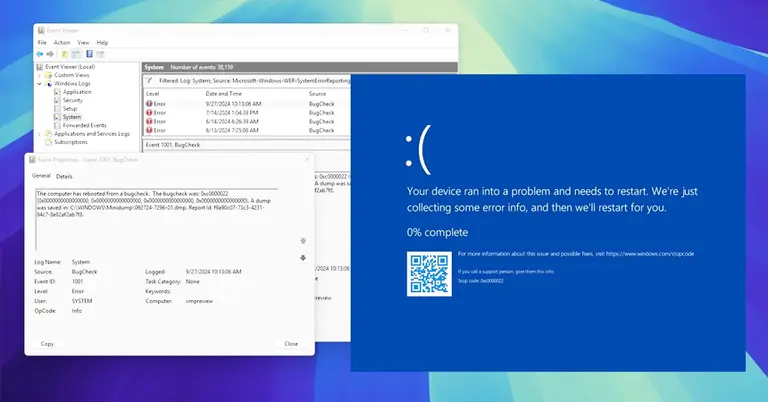Select Subscriptions in the tree
The image size is (768, 402).
pyautogui.click(x=71, y=142)
